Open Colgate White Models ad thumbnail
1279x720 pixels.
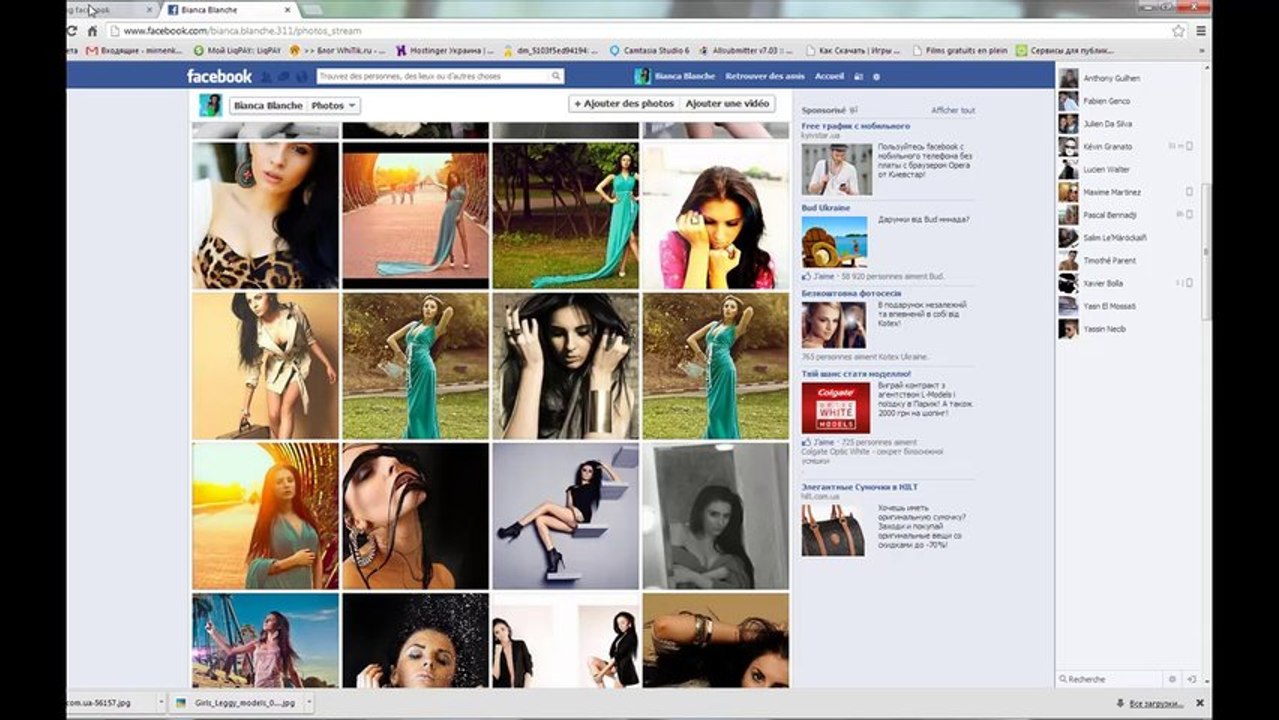[835, 408]
